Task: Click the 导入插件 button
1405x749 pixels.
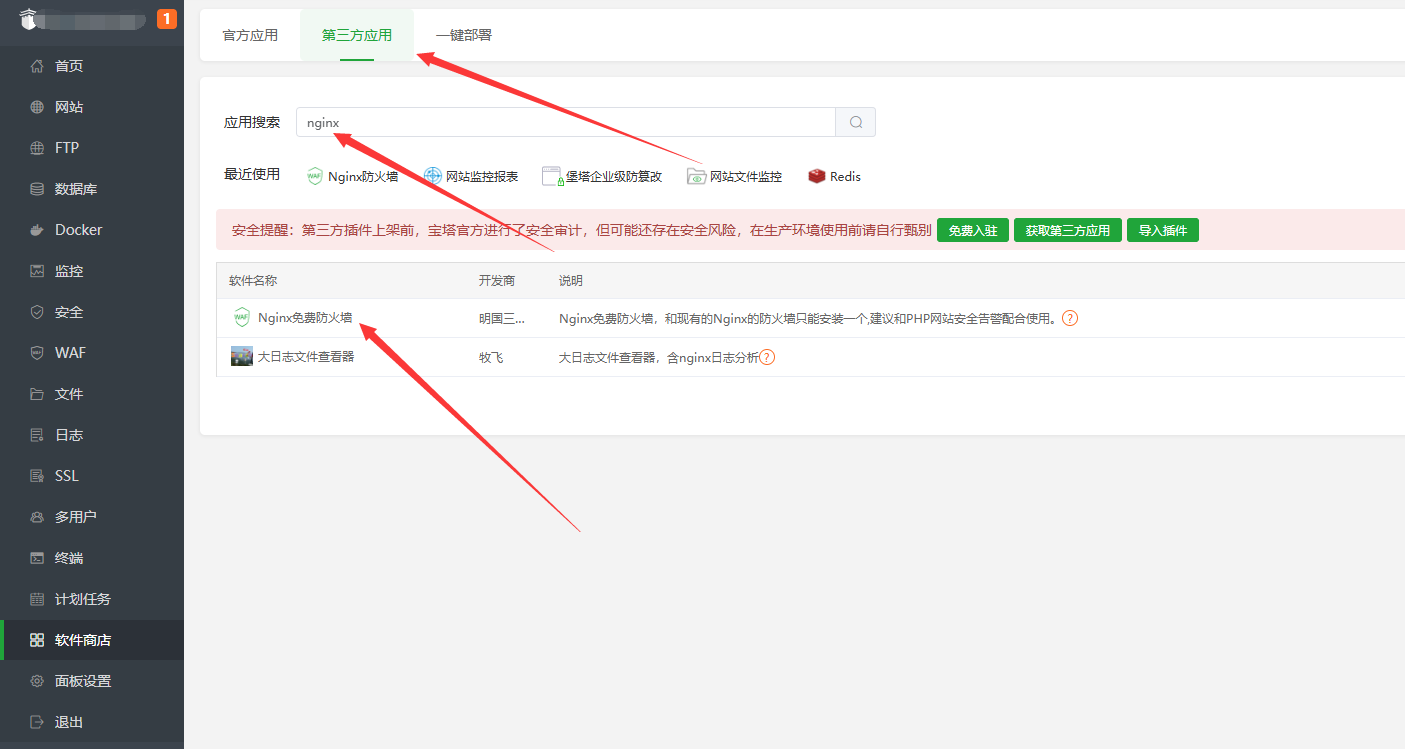Action: pyautogui.click(x=1163, y=230)
